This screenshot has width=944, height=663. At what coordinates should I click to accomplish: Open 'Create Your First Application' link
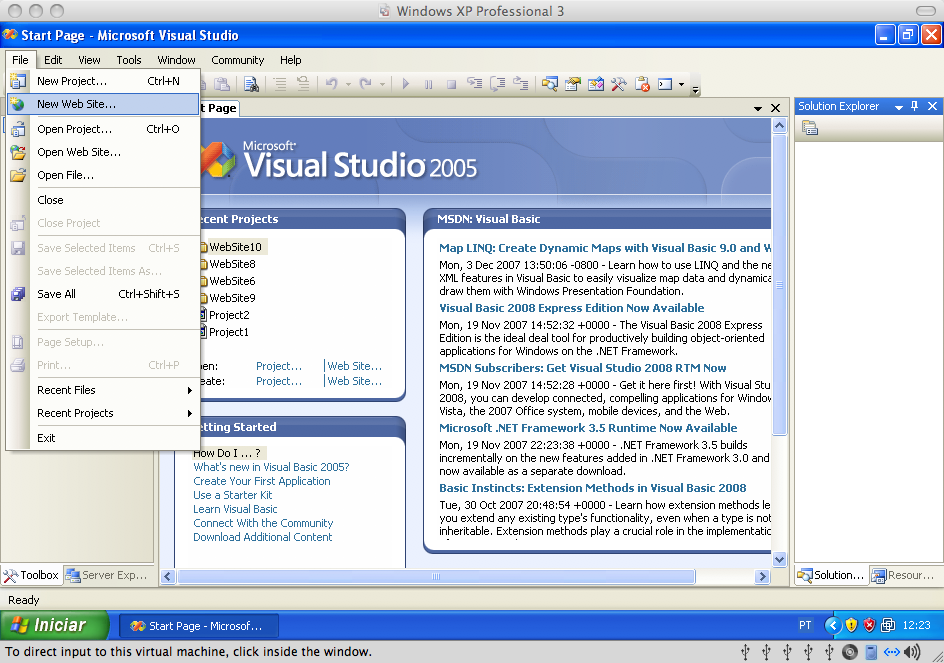pos(262,481)
